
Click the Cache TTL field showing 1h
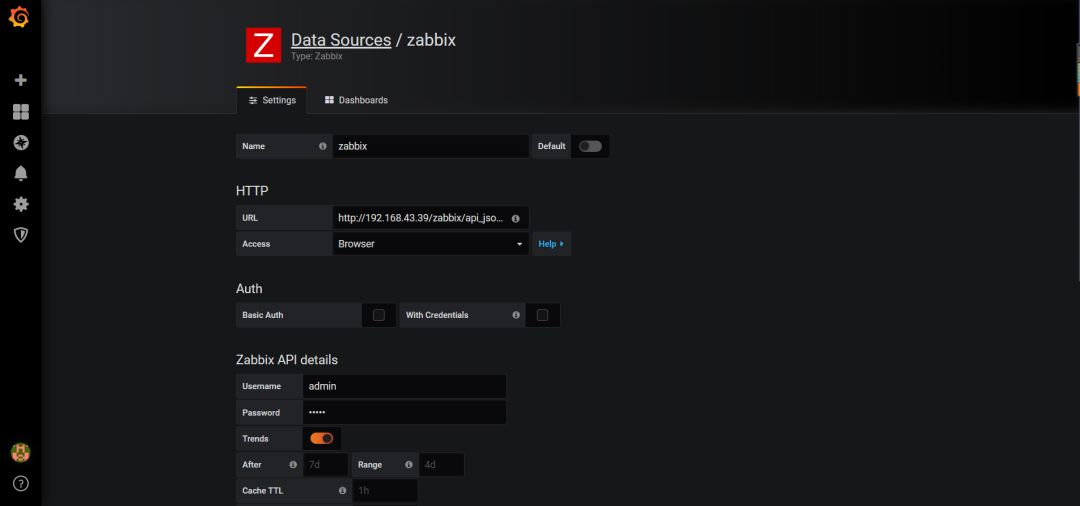pos(385,491)
